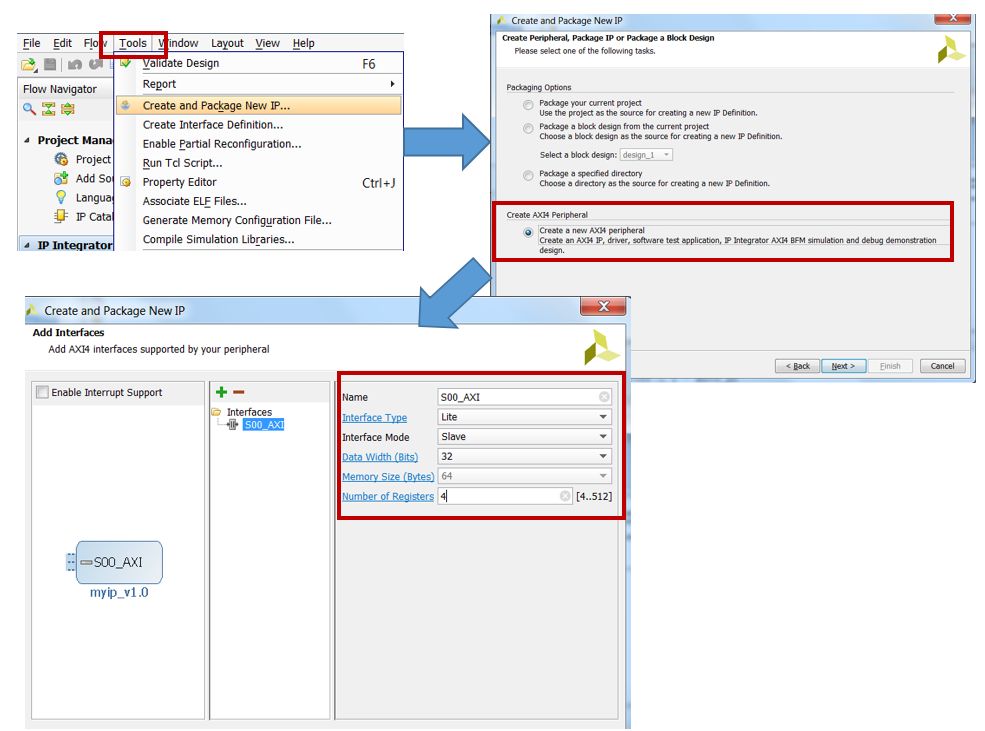This screenshot has height=731, width=985.
Task: Click the open project folder toolbar icon
Action: pos(29,64)
